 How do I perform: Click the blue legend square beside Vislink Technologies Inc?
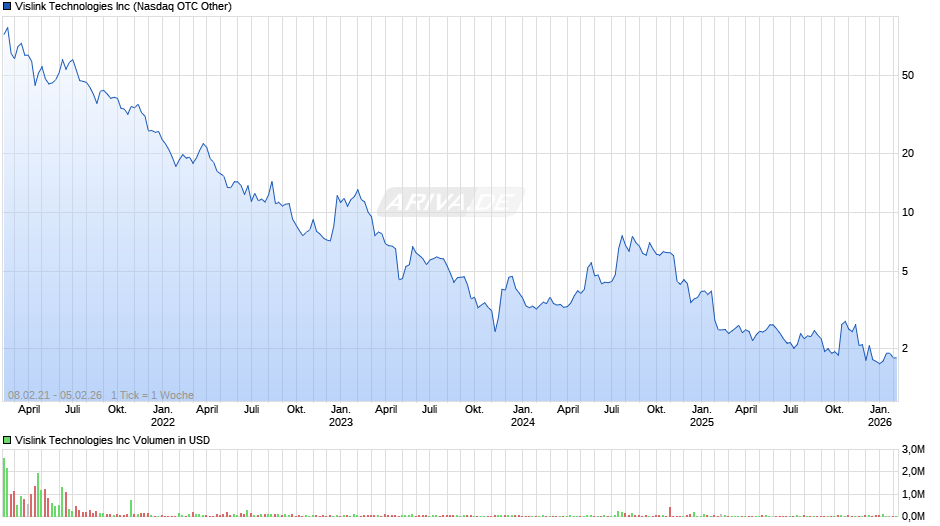pos(7,7)
